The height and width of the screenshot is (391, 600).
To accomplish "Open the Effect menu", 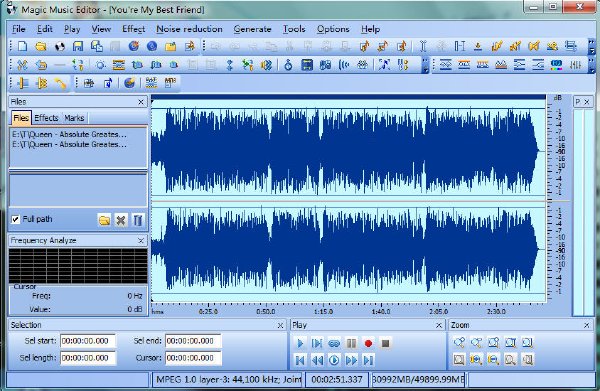I will 134,29.
